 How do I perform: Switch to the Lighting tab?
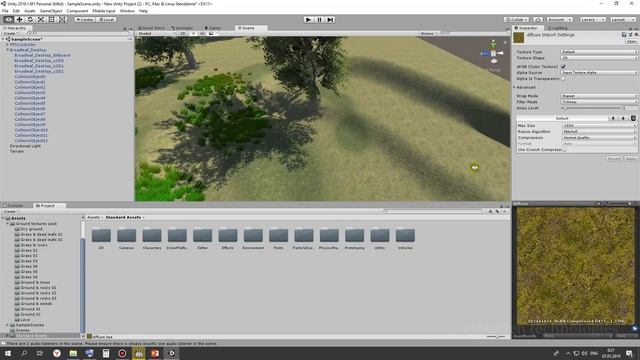[x=558, y=28]
